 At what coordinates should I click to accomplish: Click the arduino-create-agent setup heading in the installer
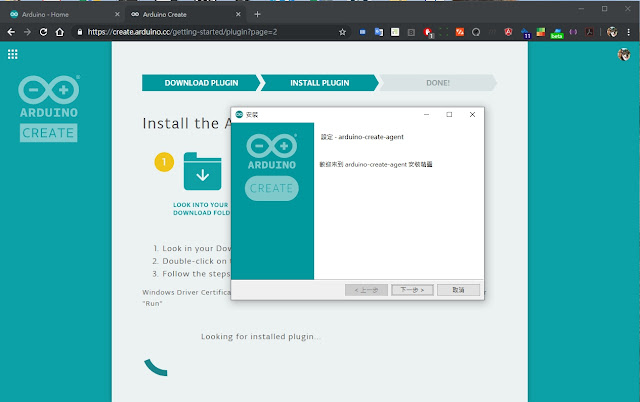[x=362, y=137]
